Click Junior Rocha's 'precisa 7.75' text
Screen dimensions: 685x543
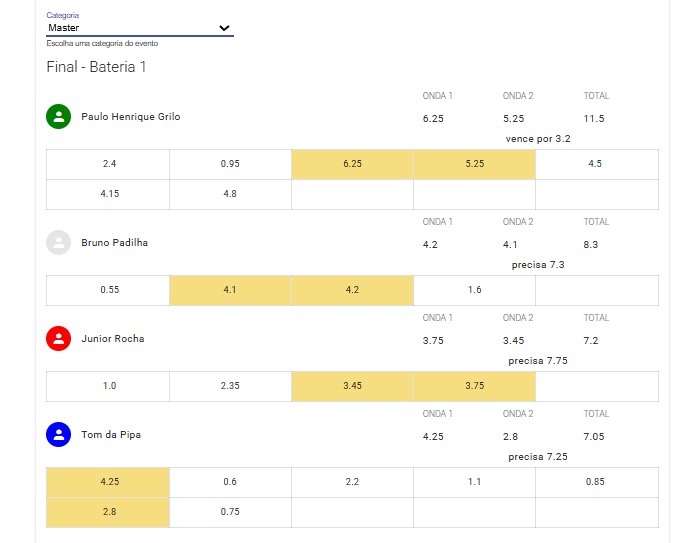(538, 361)
